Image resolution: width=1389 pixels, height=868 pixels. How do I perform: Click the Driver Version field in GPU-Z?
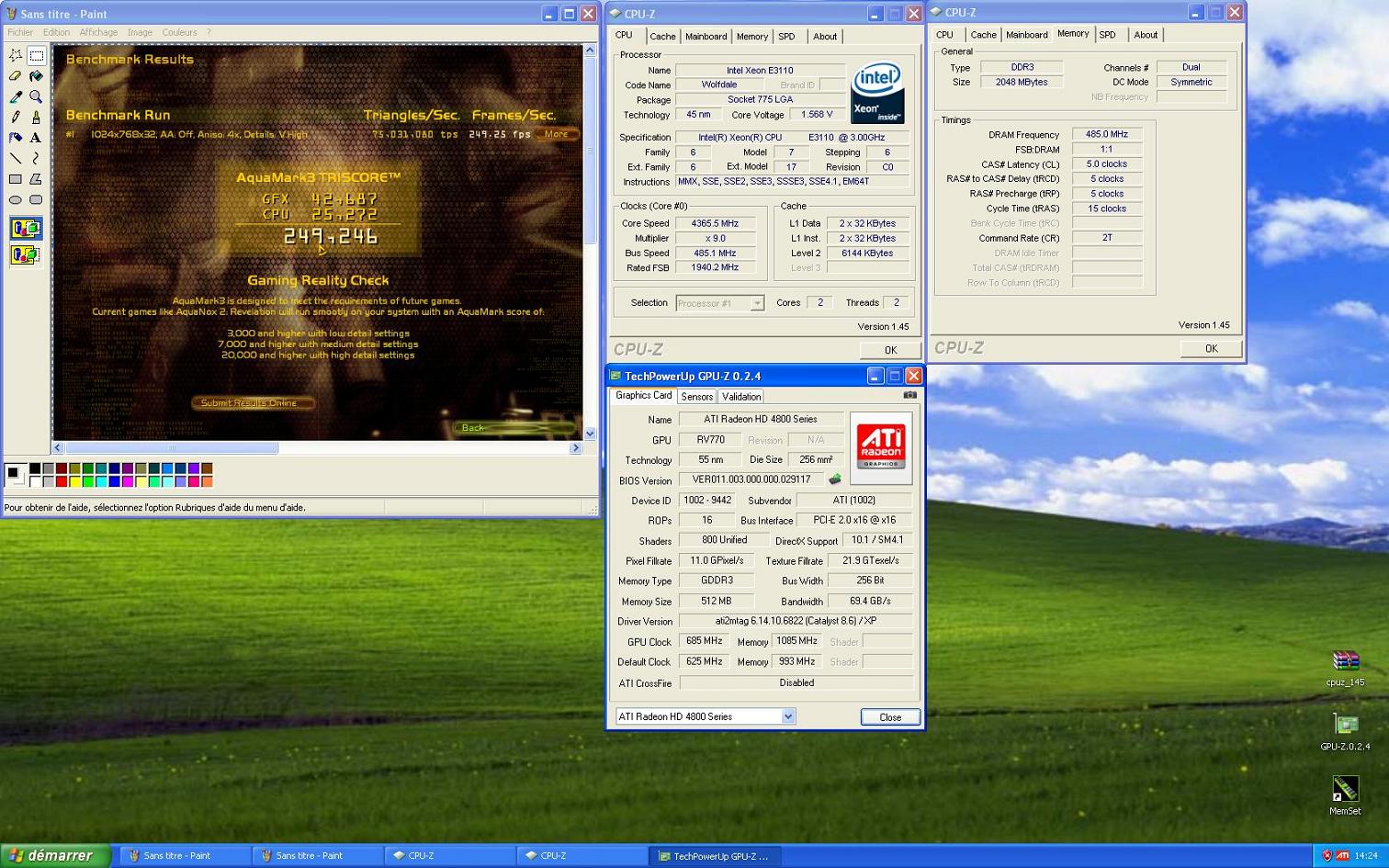pyautogui.click(x=796, y=621)
